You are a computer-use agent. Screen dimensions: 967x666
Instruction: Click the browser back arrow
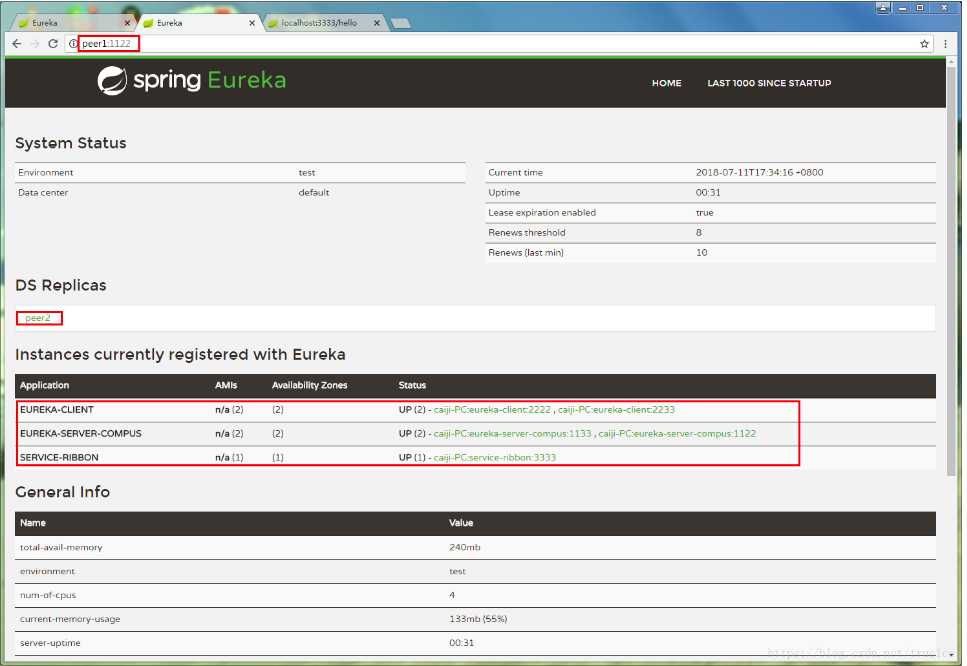(17, 44)
